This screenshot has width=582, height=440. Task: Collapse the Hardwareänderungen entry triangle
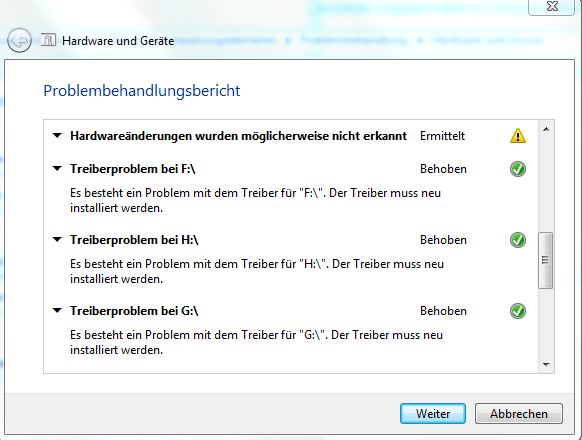coord(57,136)
